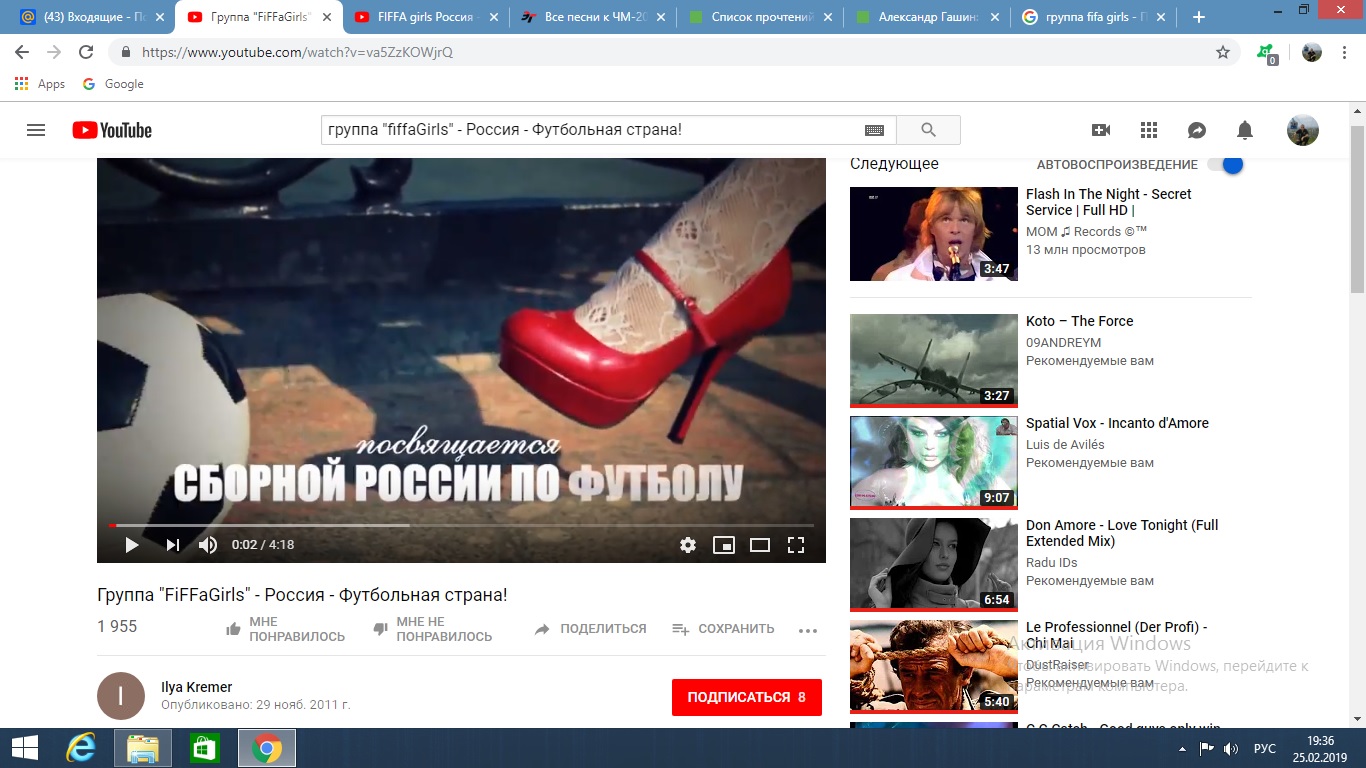Play the video with the play button
The image size is (1366, 768).
pyautogui.click(x=131, y=545)
